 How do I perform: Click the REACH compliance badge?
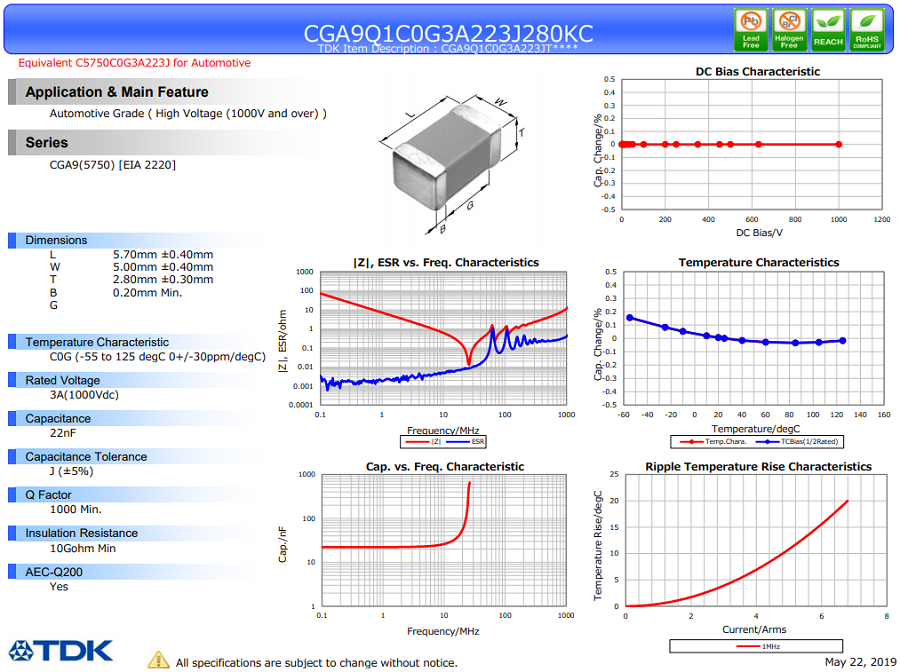828,30
